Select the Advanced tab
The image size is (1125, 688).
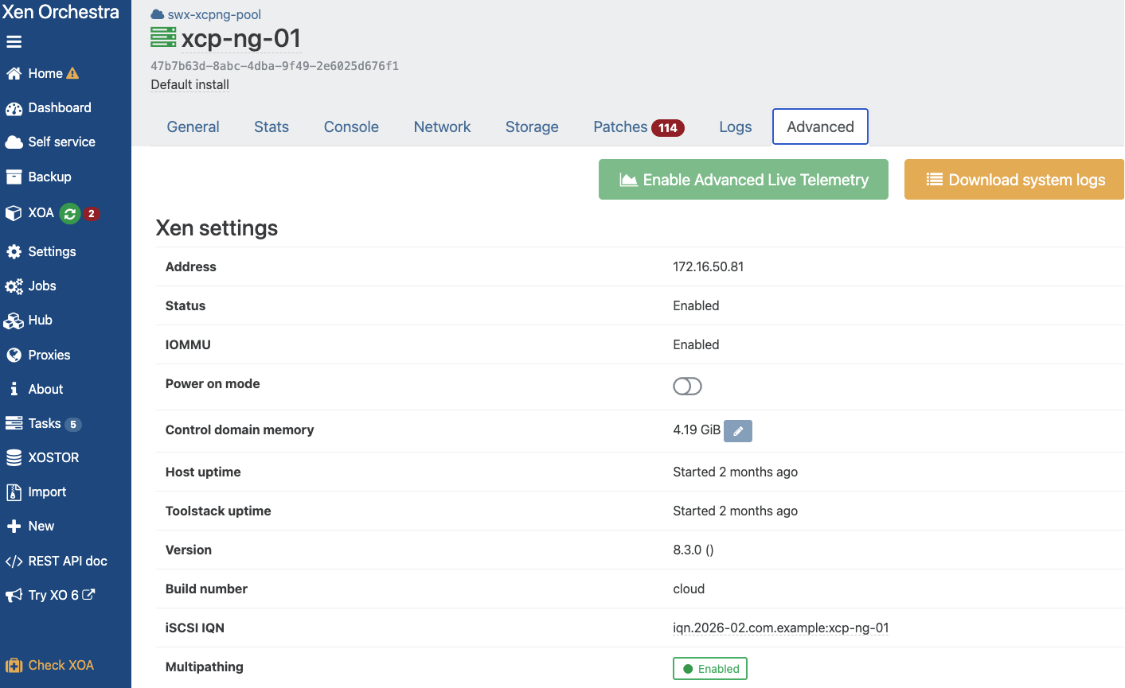point(820,127)
